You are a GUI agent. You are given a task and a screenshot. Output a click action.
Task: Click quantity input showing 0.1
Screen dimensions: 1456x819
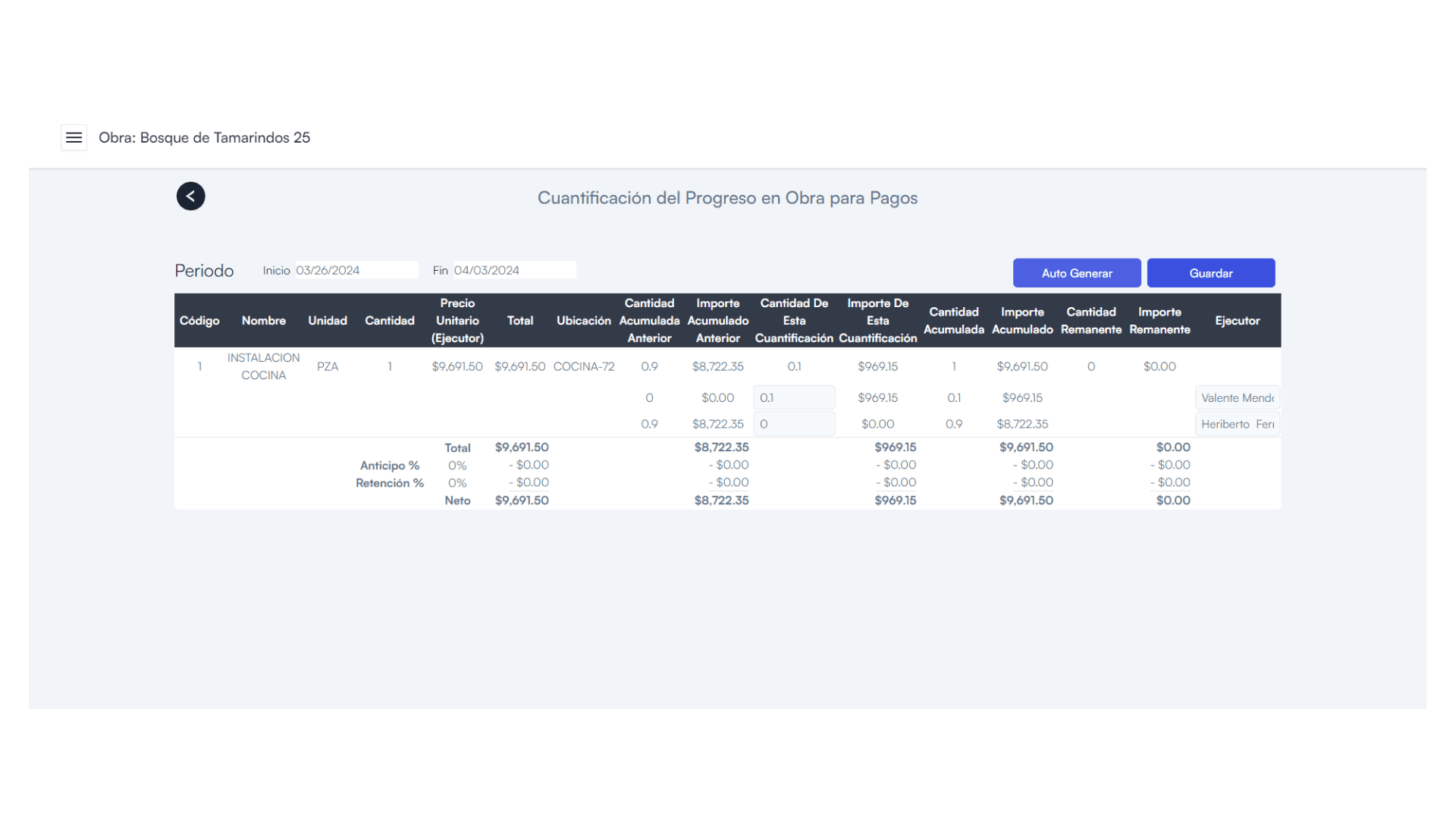793,397
